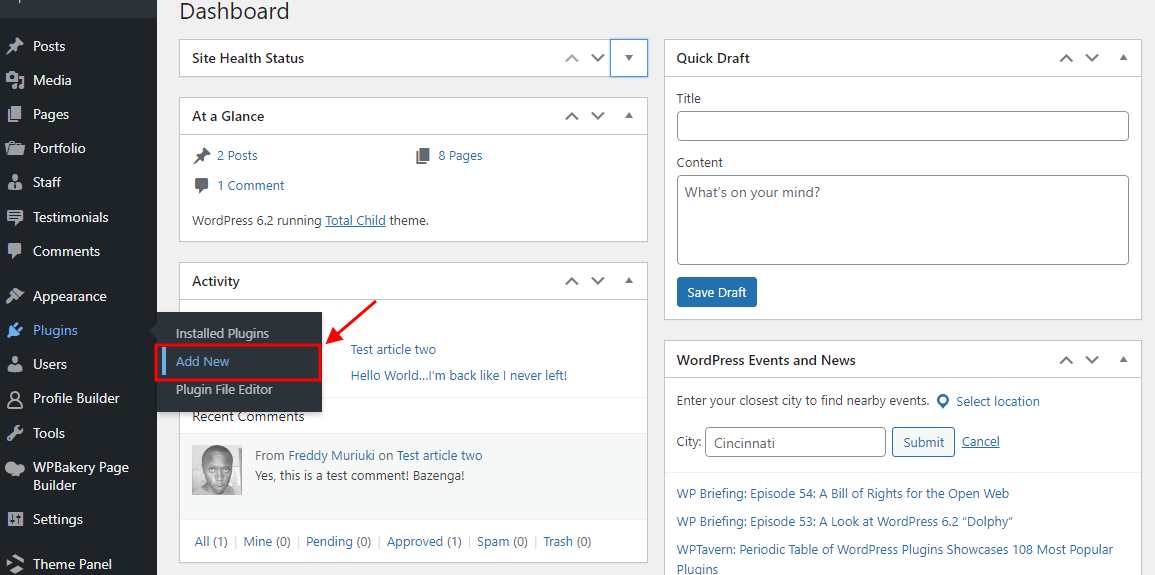Click the Cancel link next to Submit
Viewport: 1155px width, 575px height.
(x=980, y=442)
